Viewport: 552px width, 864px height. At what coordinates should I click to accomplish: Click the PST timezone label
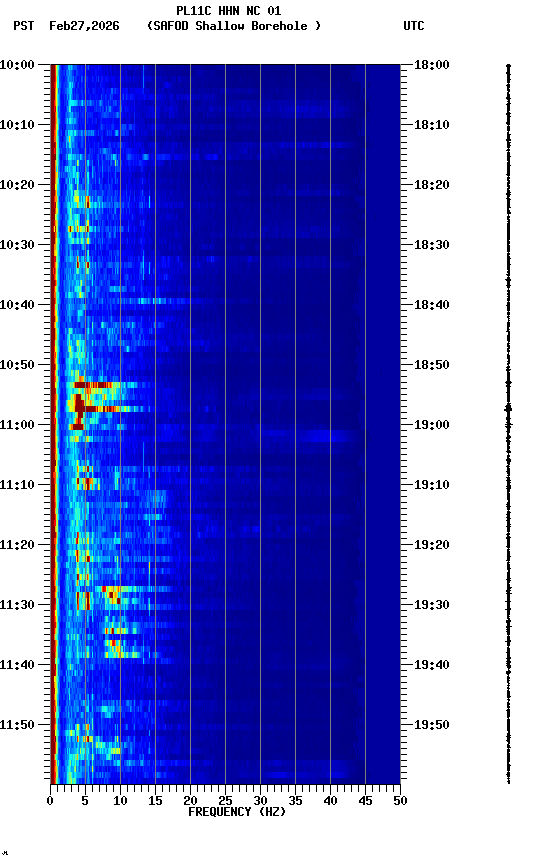[24, 26]
